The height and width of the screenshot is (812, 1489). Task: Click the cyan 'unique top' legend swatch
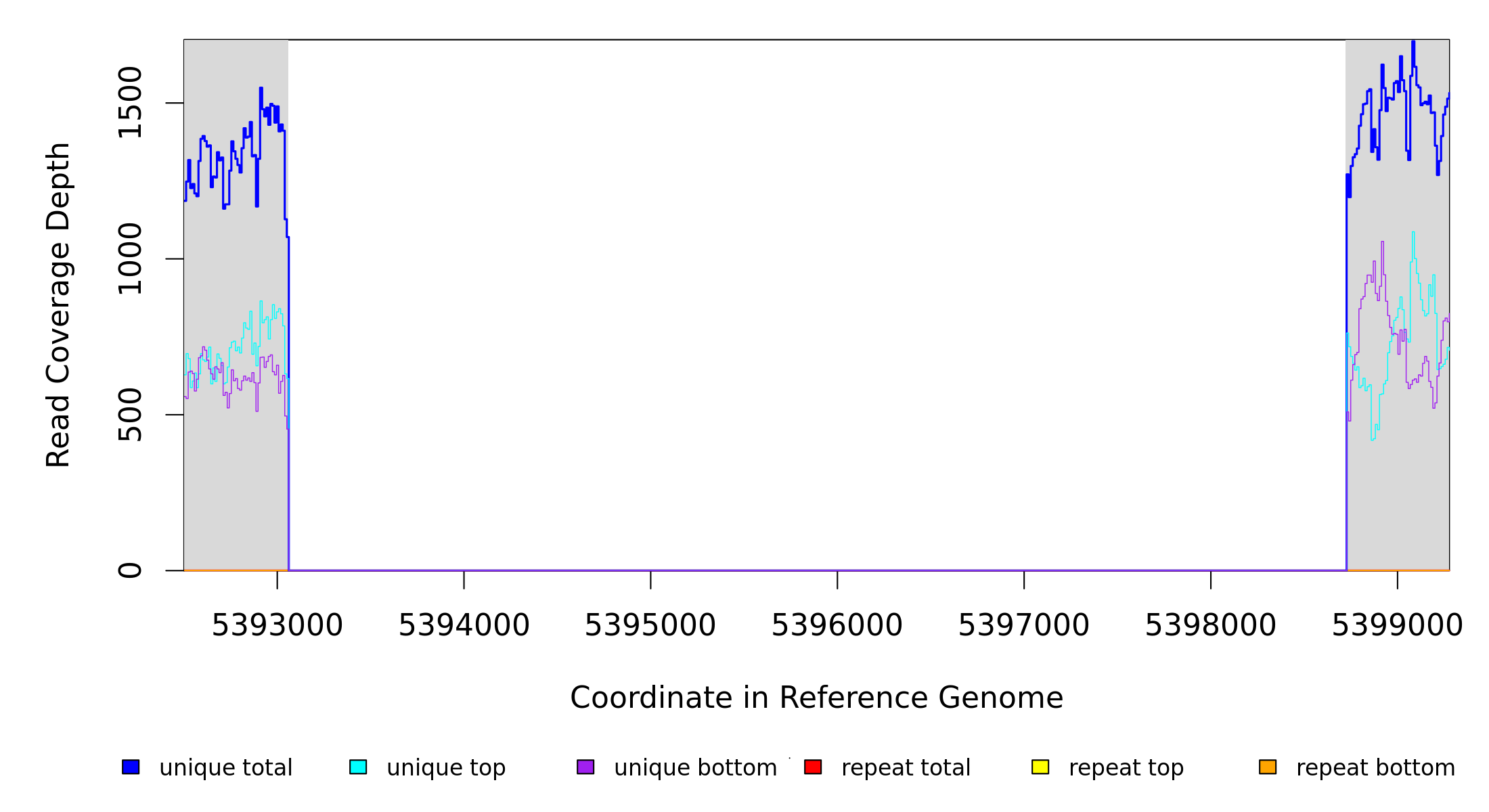tap(358, 767)
